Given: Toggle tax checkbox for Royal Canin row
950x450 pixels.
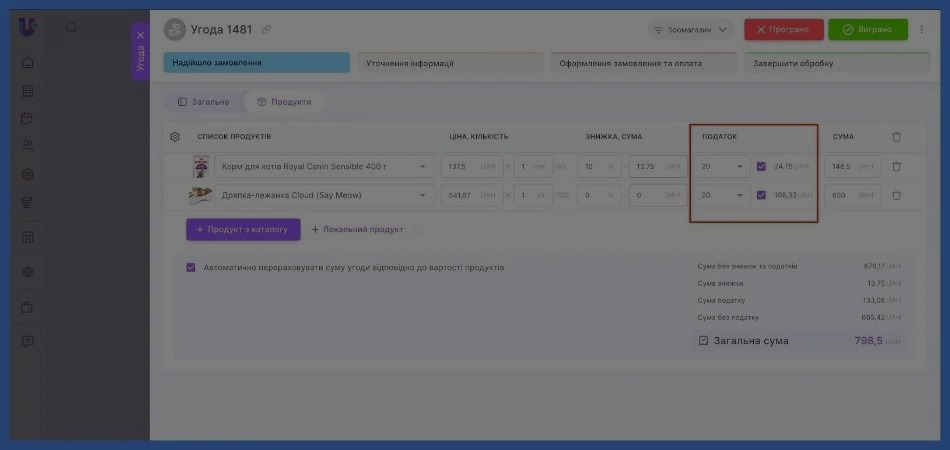Looking at the screenshot, I should pyautogui.click(x=762, y=167).
